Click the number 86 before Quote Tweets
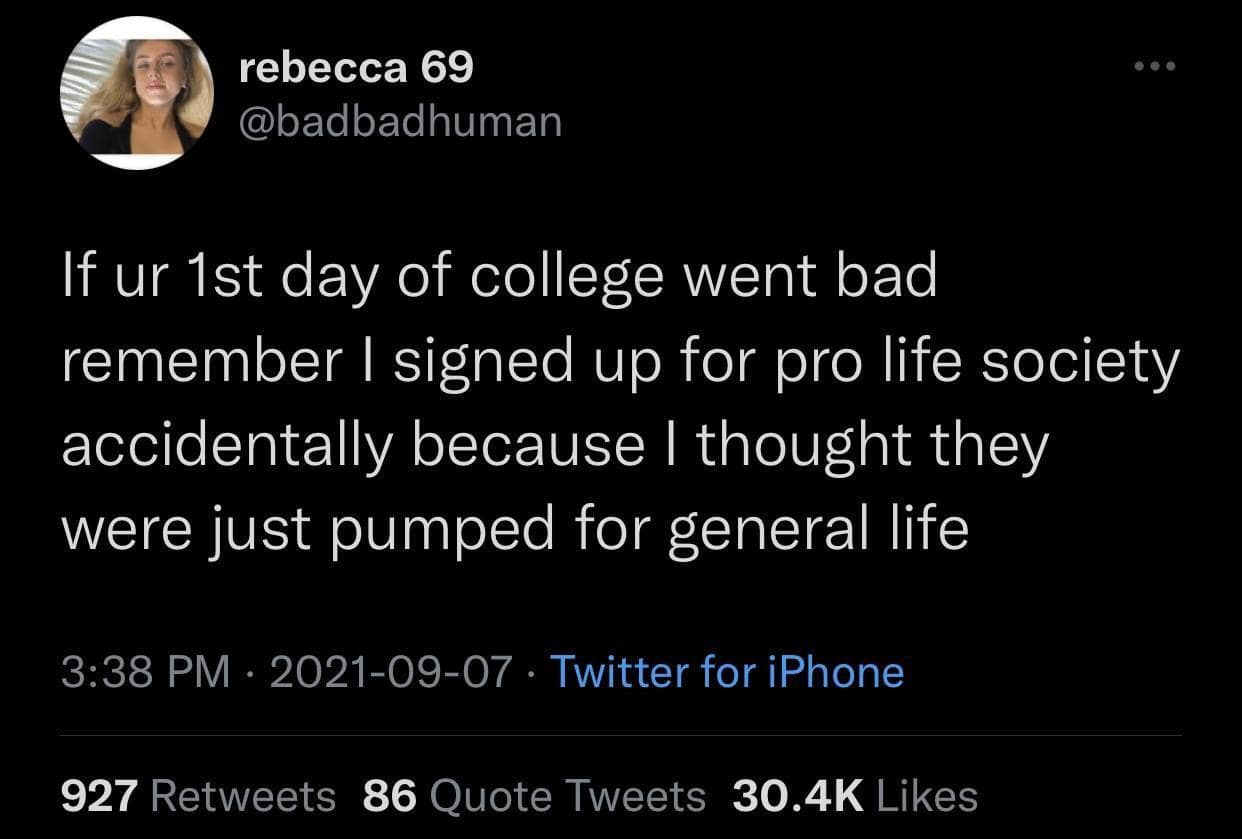The height and width of the screenshot is (839, 1242). 389,796
